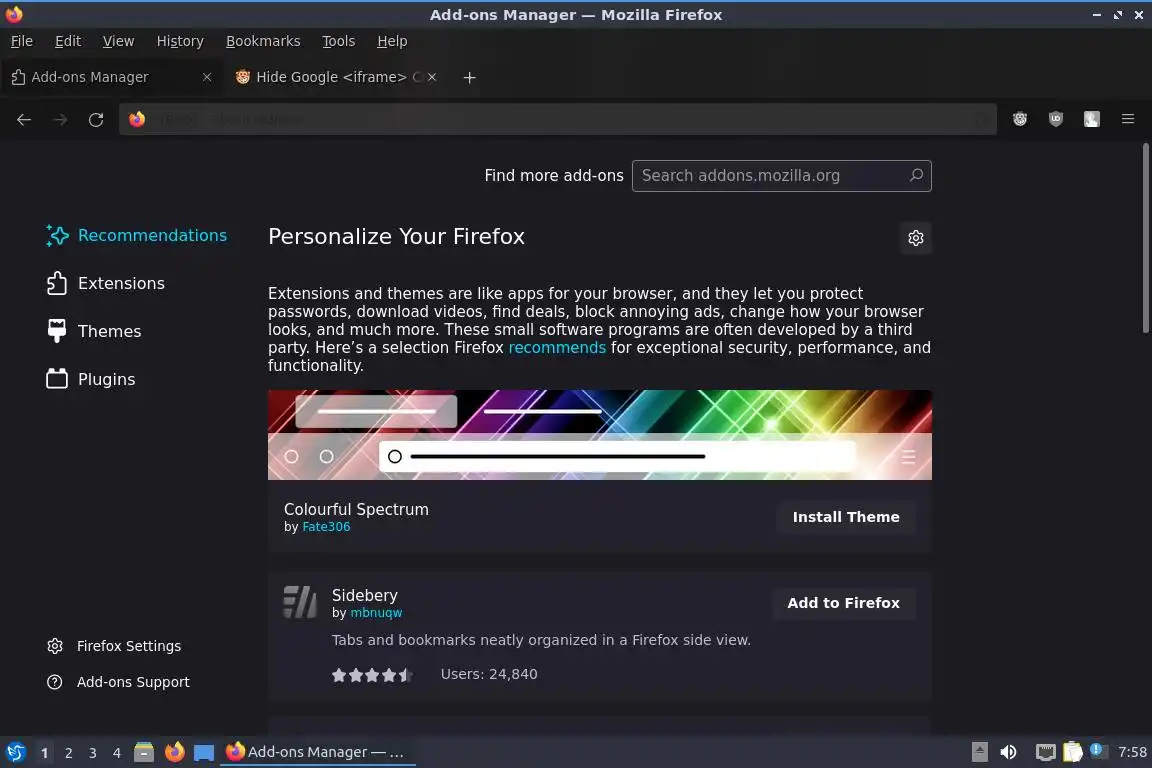Switch to the Hide Google iframe tab
This screenshot has width=1152, height=768.
[334, 77]
